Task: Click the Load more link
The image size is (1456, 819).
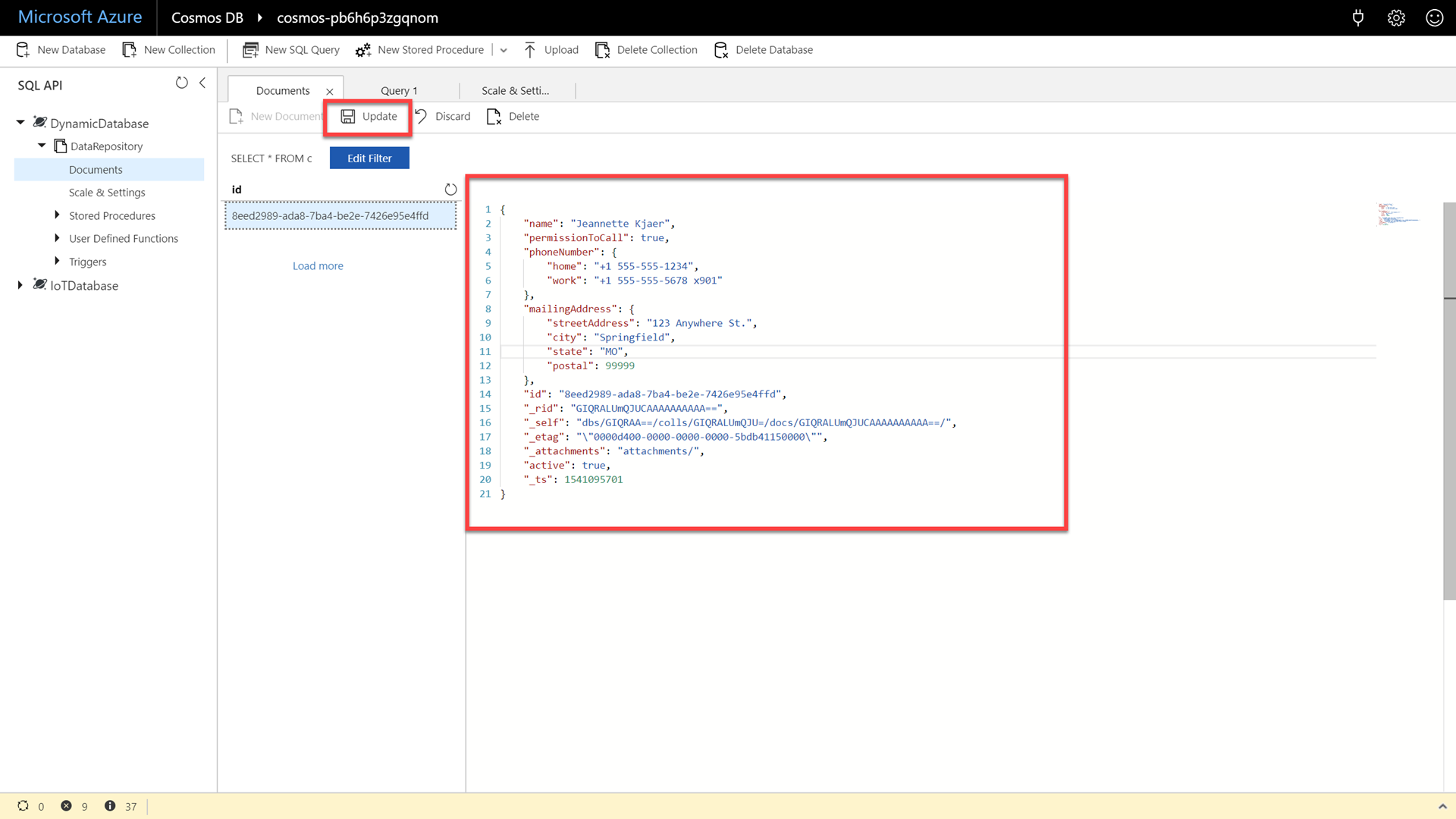Action: coord(318,266)
